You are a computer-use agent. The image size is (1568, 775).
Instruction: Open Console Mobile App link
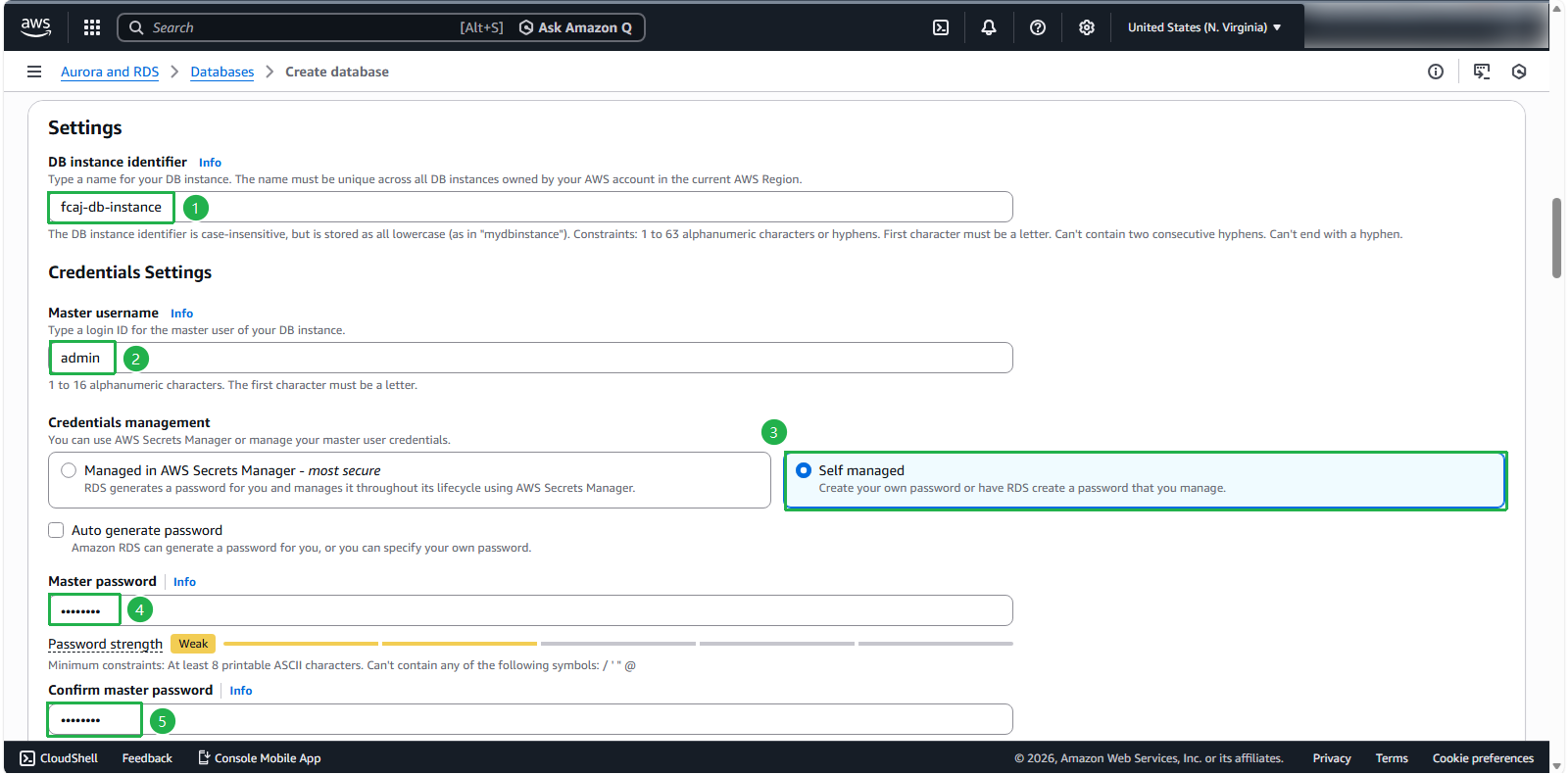click(x=260, y=758)
